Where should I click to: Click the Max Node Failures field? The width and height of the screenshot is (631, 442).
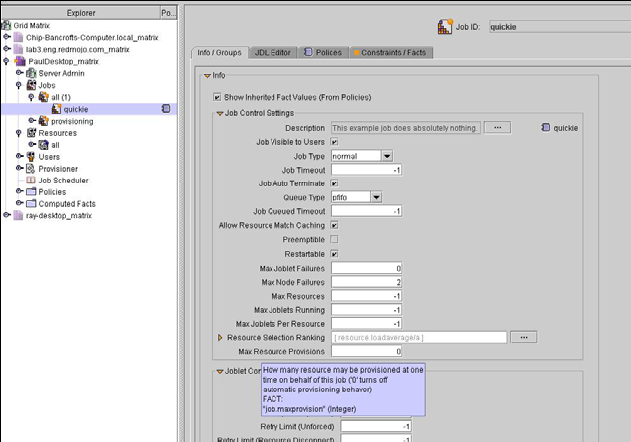[366, 282]
